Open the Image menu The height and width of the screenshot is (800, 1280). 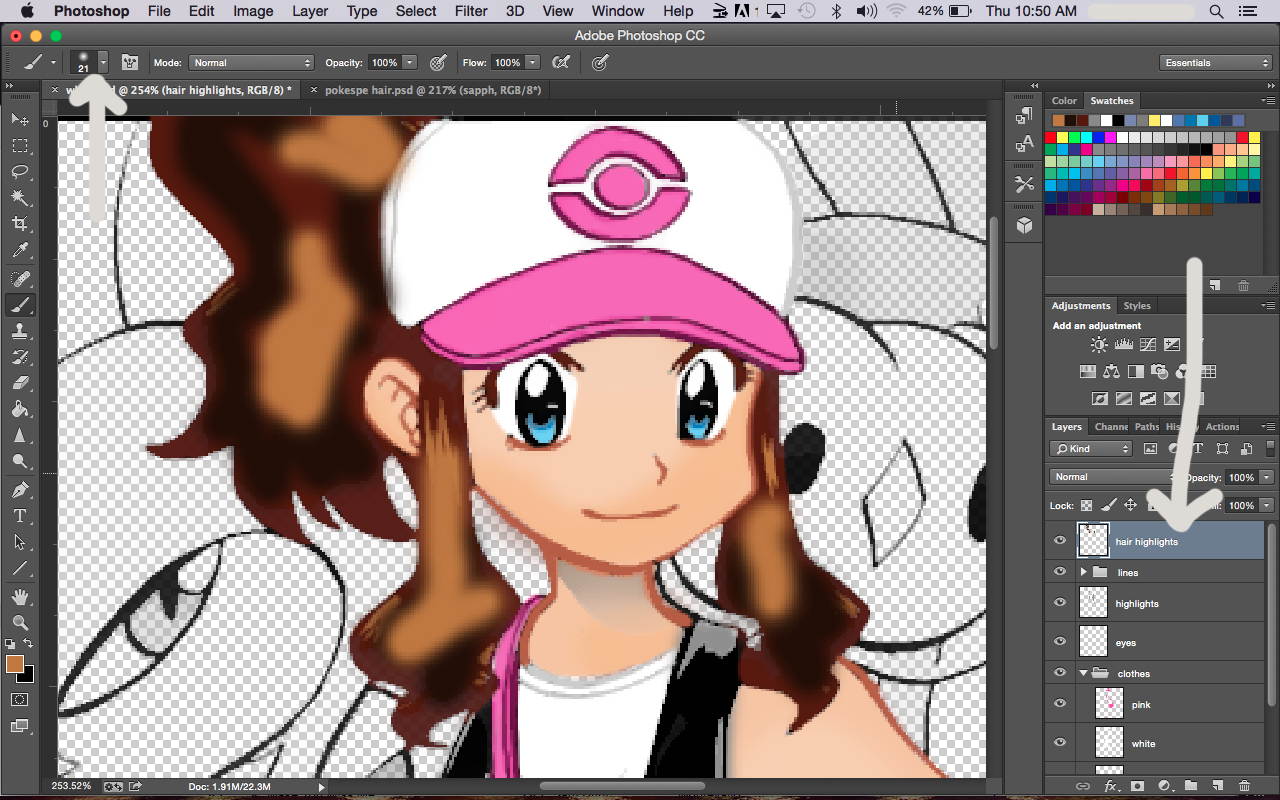click(253, 11)
